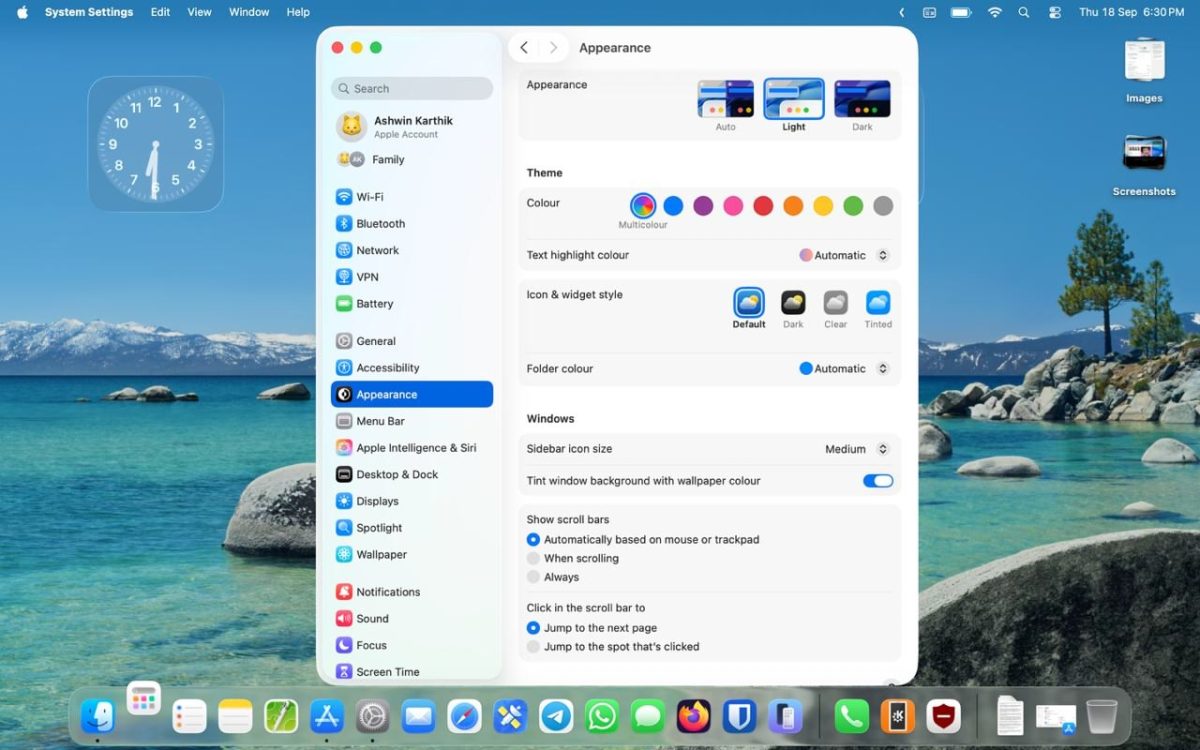Open Family settings in sidebar
Image resolution: width=1200 pixels, height=750 pixels.
(x=412, y=159)
